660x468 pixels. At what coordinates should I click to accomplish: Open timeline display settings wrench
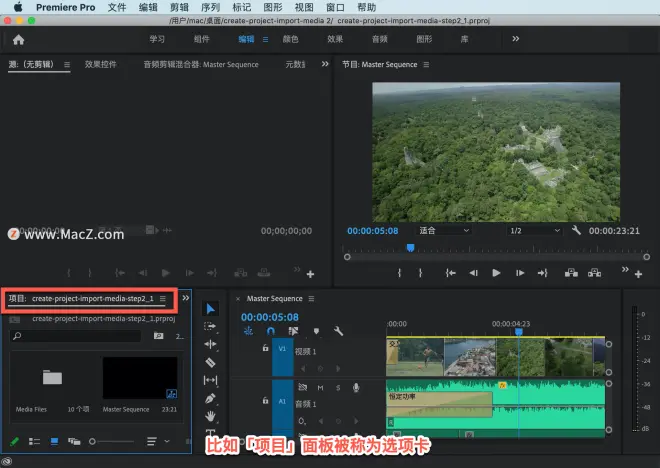(x=338, y=331)
